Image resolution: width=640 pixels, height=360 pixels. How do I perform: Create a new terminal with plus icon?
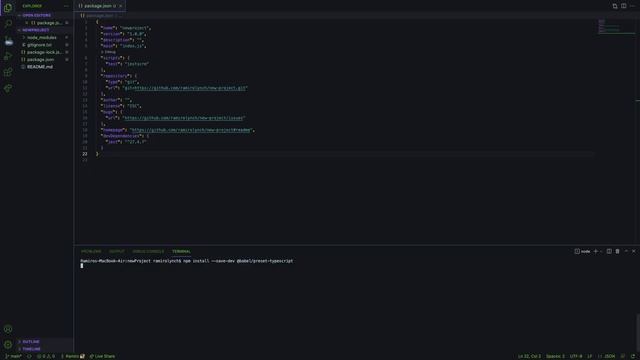click(x=596, y=251)
